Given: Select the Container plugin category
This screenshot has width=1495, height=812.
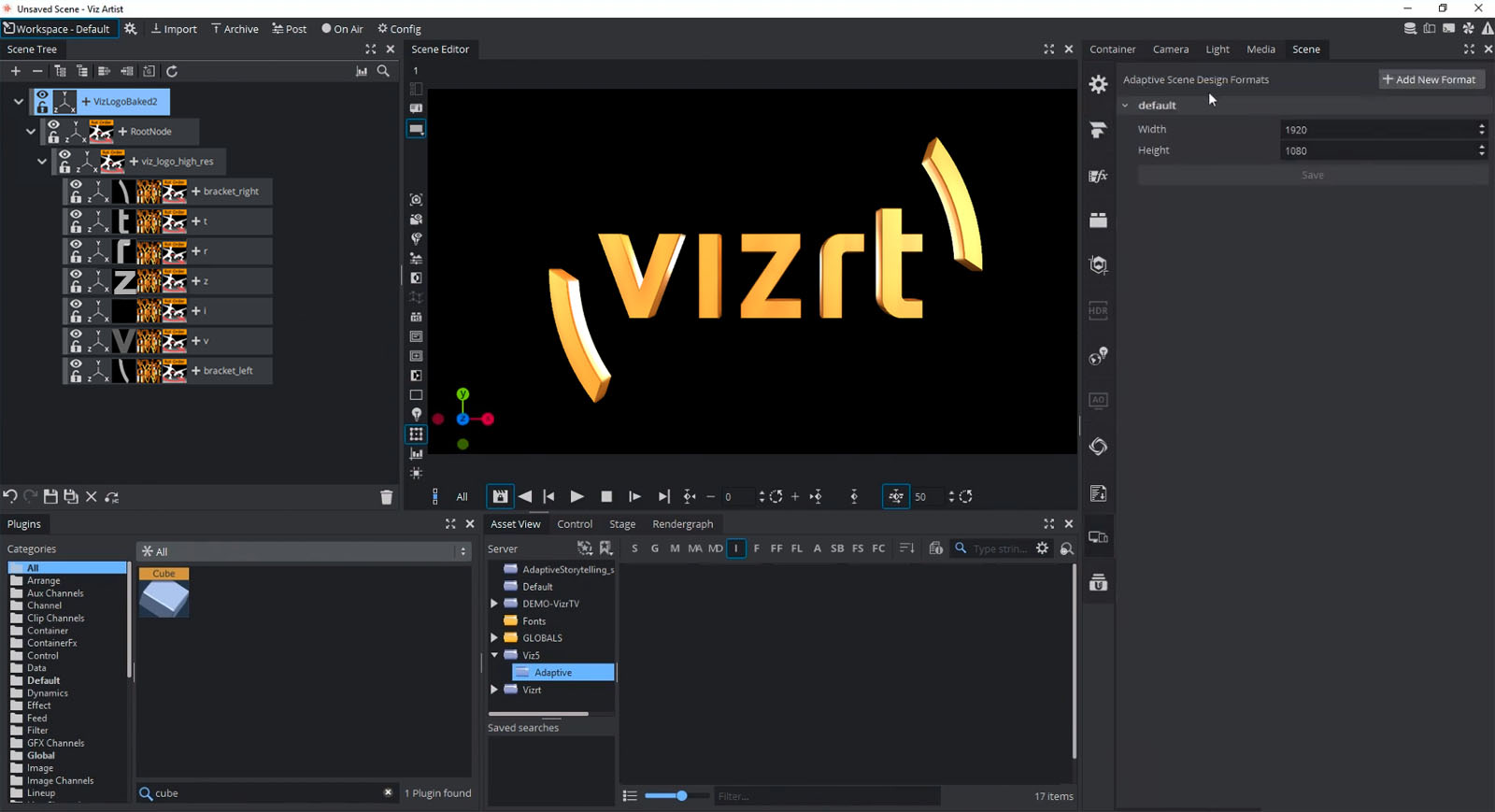Looking at the screenshot, I should pos(48,631).
